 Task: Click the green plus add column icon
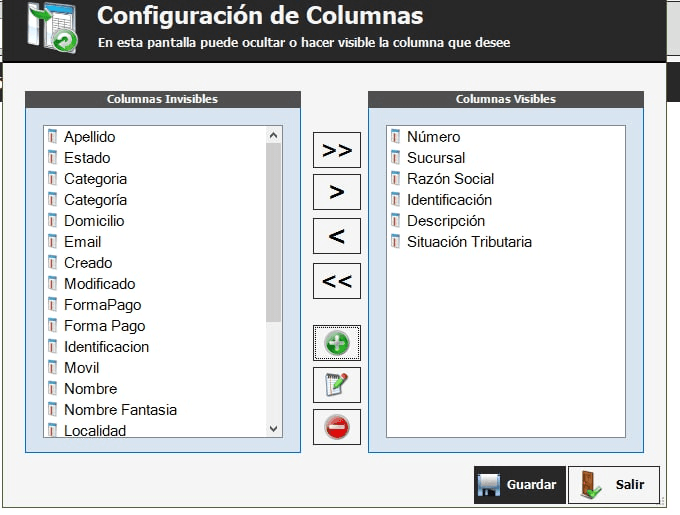(337, 344)
